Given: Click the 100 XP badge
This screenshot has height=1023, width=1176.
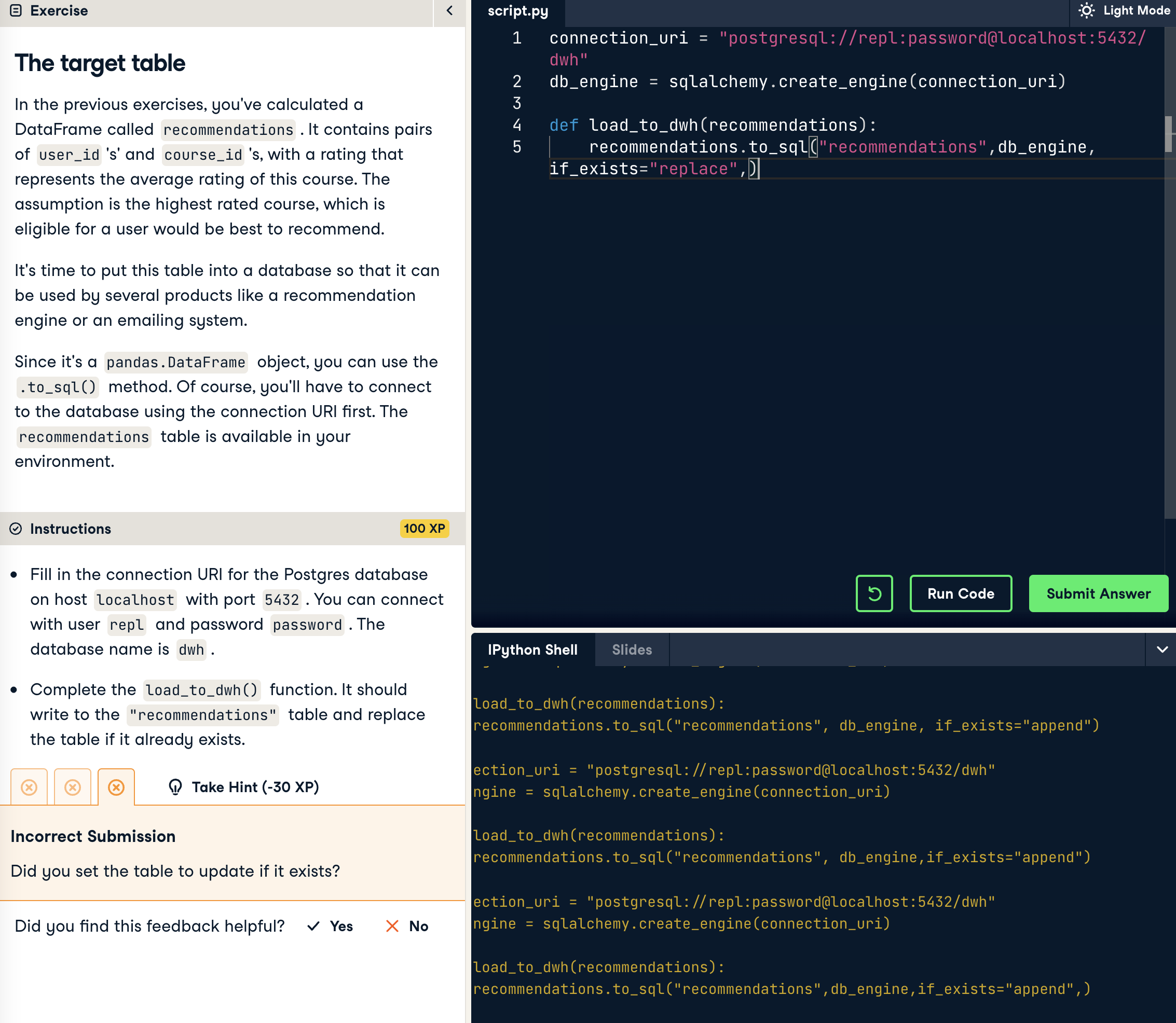Looking at the screenshot, I should (424, 529).
